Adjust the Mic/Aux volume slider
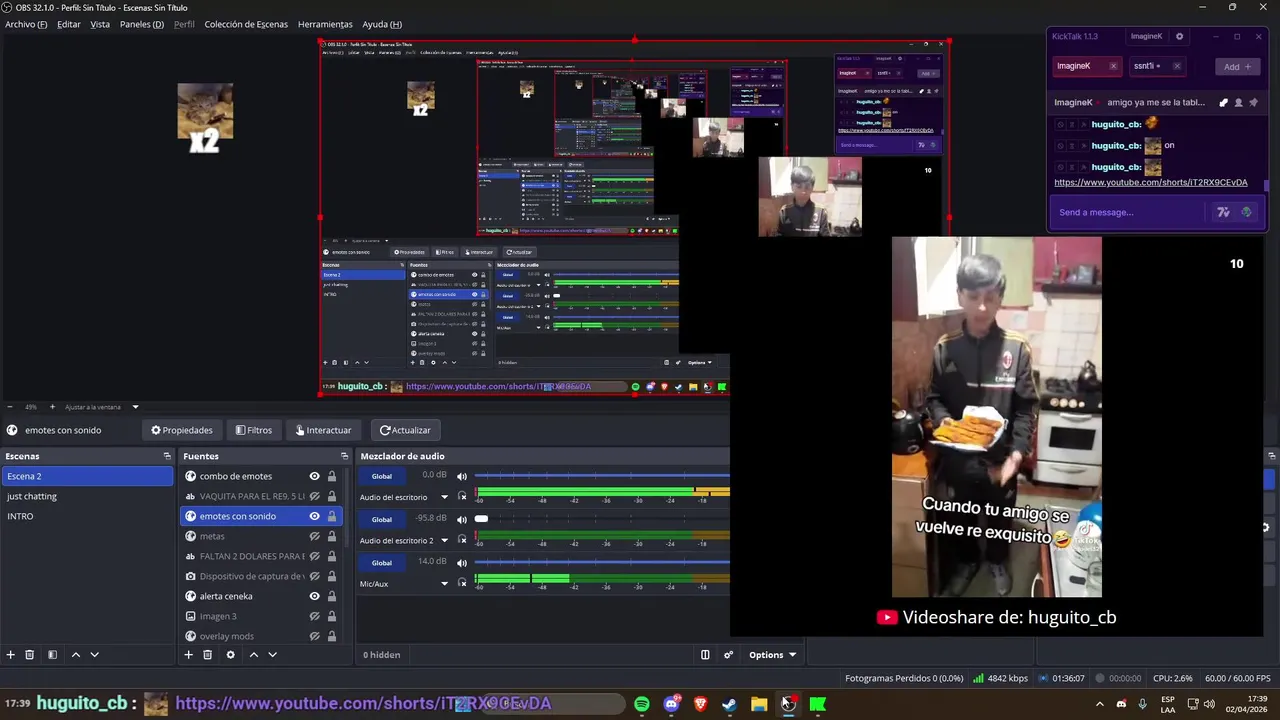The width and height of the screenshot is (1280, 720). (x=602, y=562)
